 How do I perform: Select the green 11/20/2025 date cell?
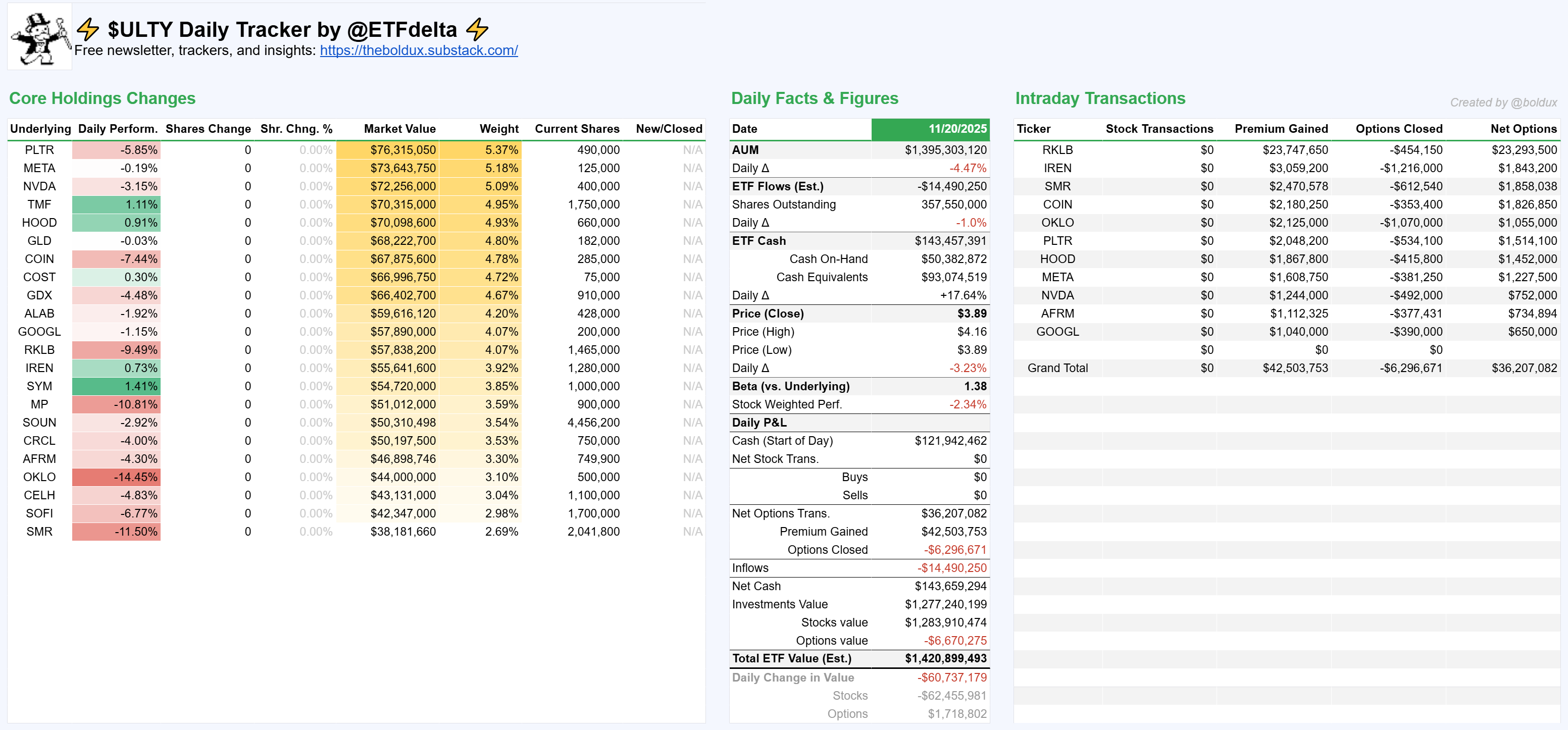pos(930,129)
